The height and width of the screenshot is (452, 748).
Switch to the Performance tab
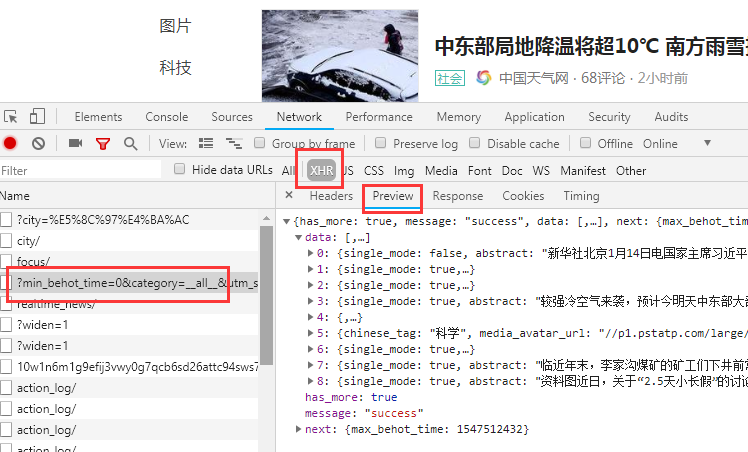tap(379, 117)
